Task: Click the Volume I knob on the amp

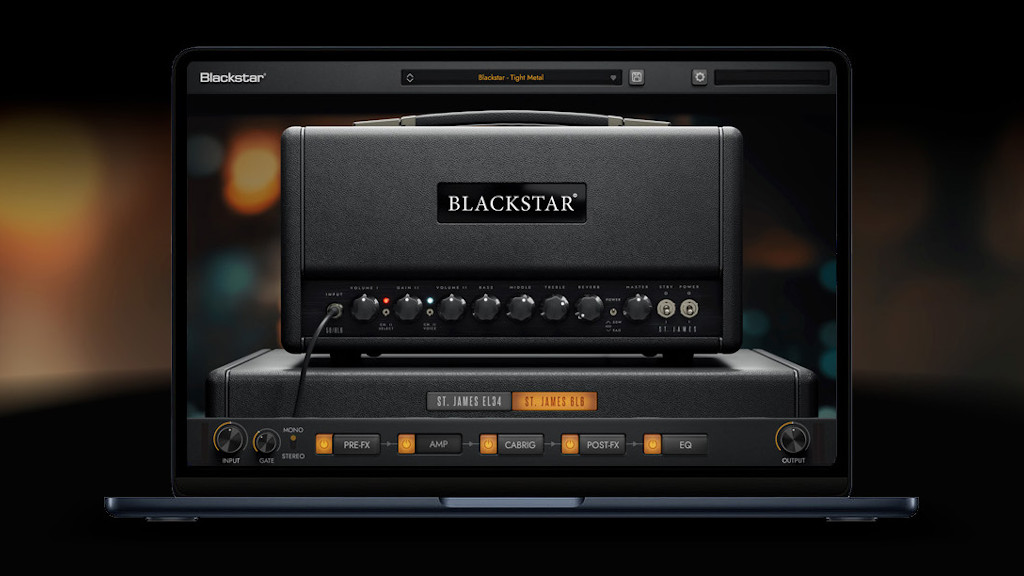Action: coord(365,307)
